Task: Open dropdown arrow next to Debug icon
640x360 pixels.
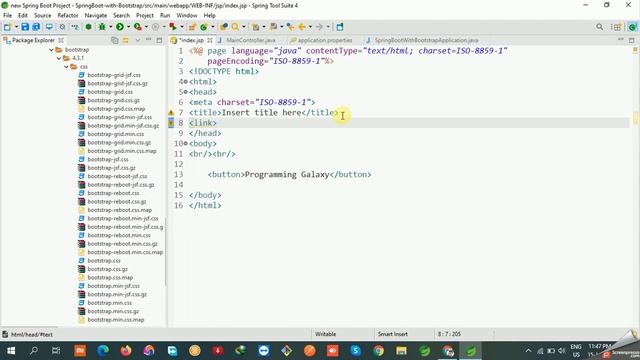Action: 111,27
